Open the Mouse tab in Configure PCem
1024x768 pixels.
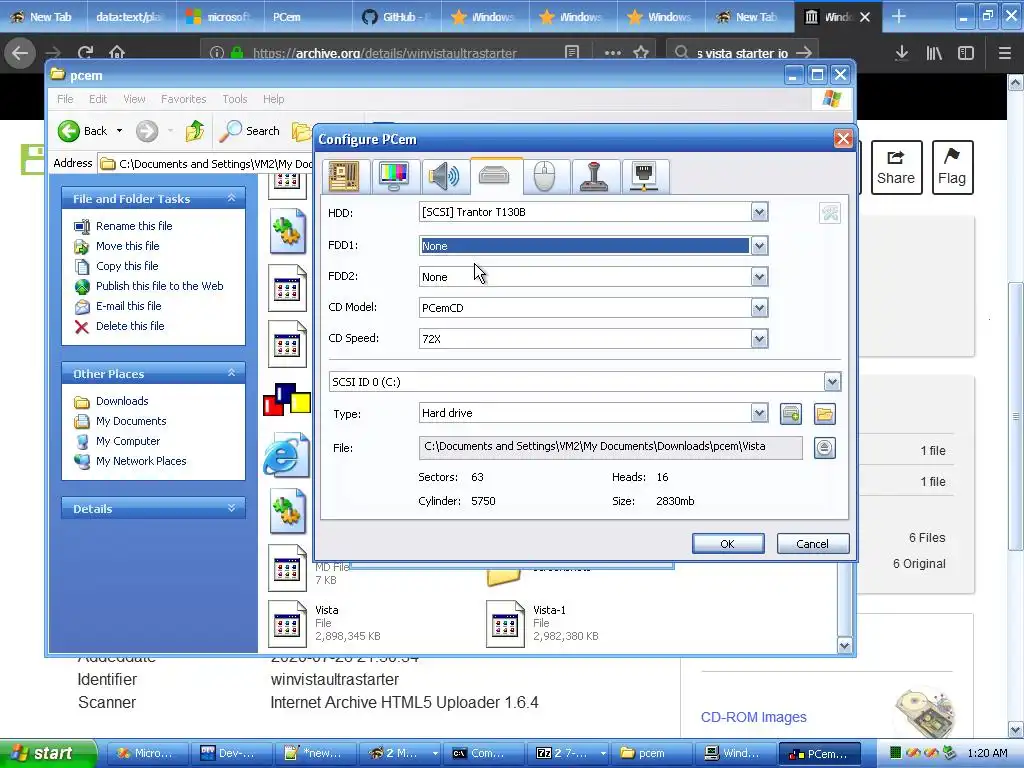pyautogui.click(x=545, y=176)
